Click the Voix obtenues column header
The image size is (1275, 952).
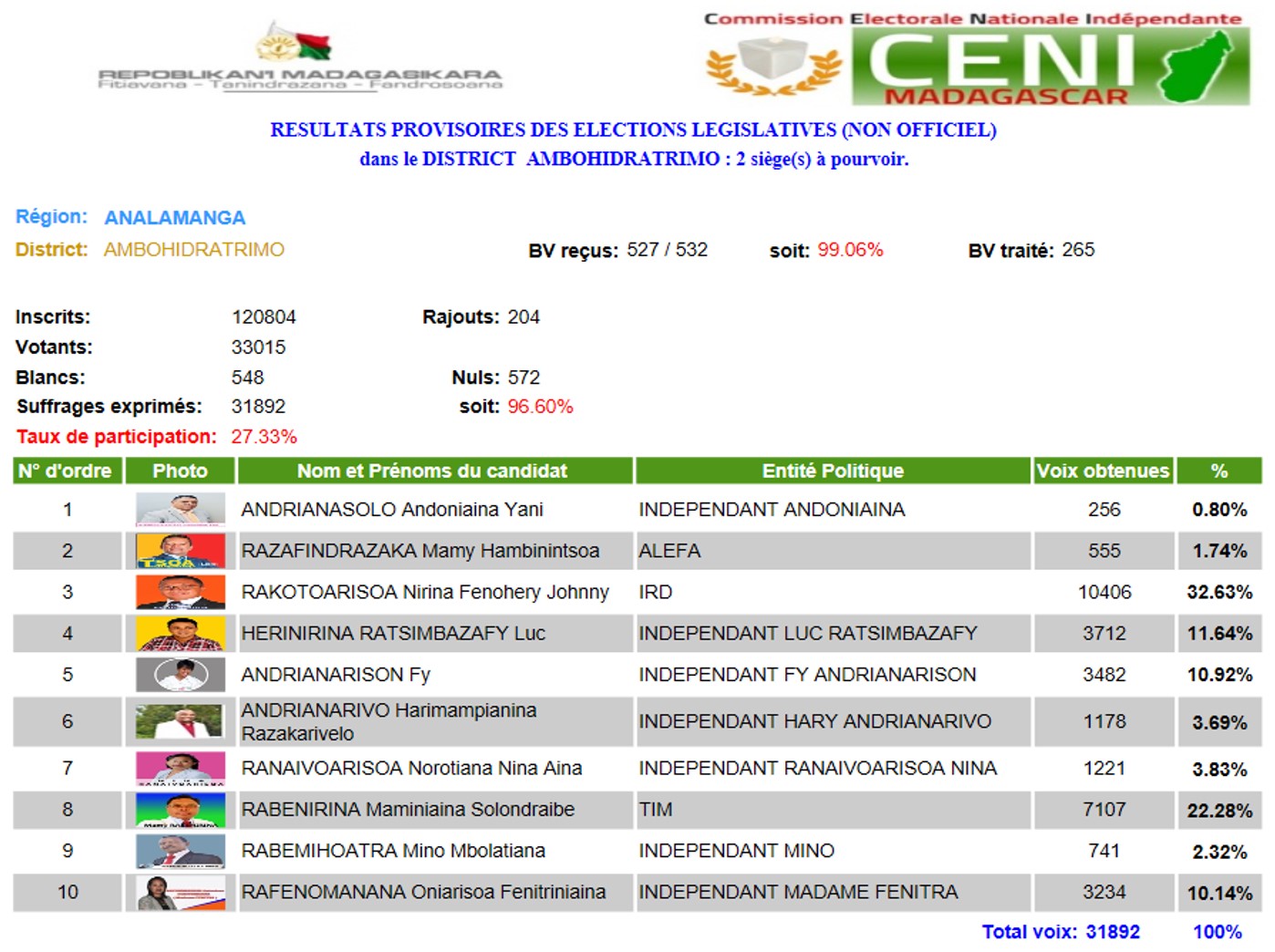(1103, 471)
